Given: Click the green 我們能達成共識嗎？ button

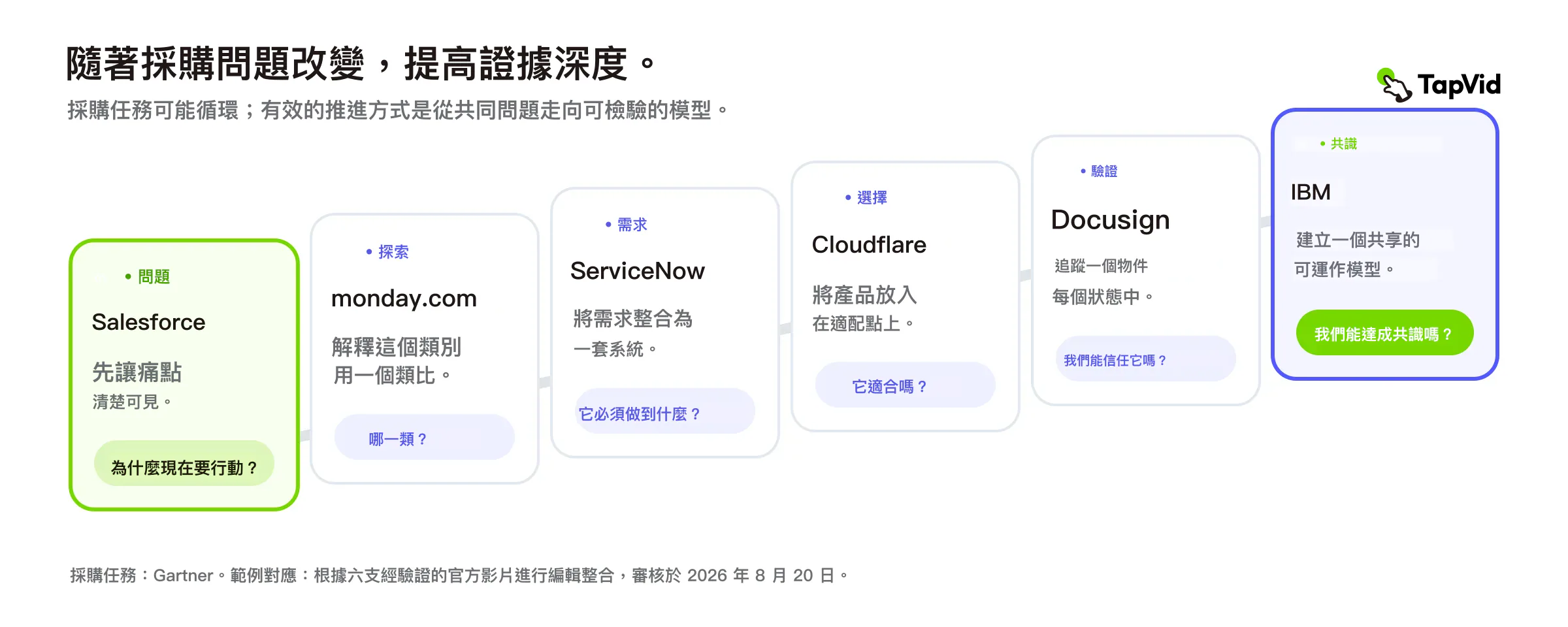Looking at the screenshot, I should coord(1385,332).
